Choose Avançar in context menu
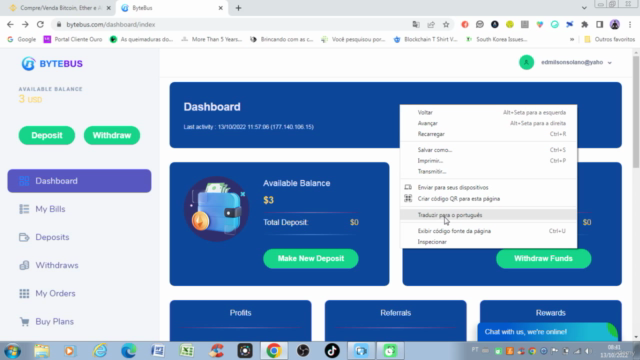The width and height of the screenshot is (640, 360). 489,123
